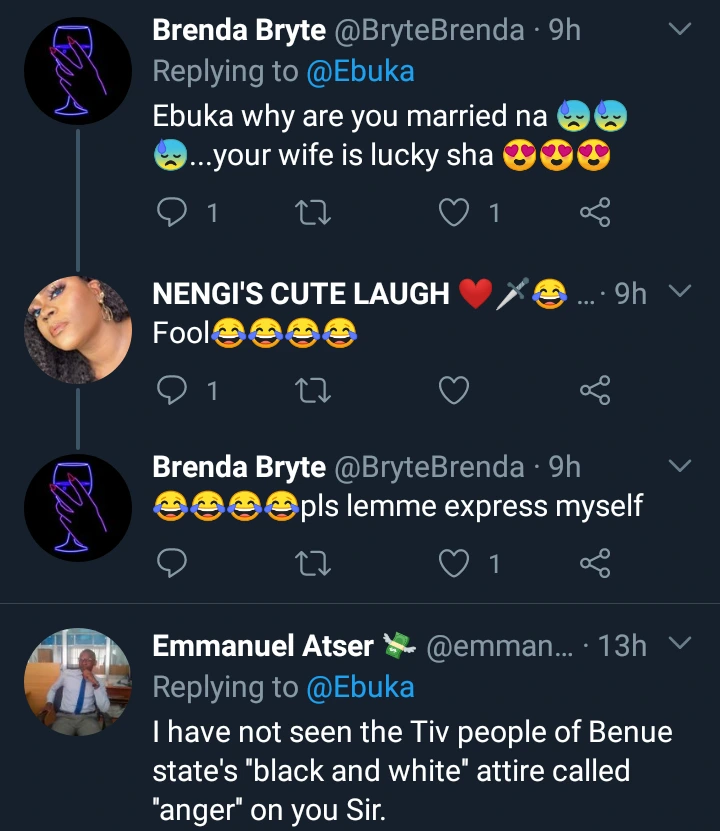Share Brenda's 'why are you married' tweet
The height and width of the screenshot is (831, 720).
(x=595, y=212)
